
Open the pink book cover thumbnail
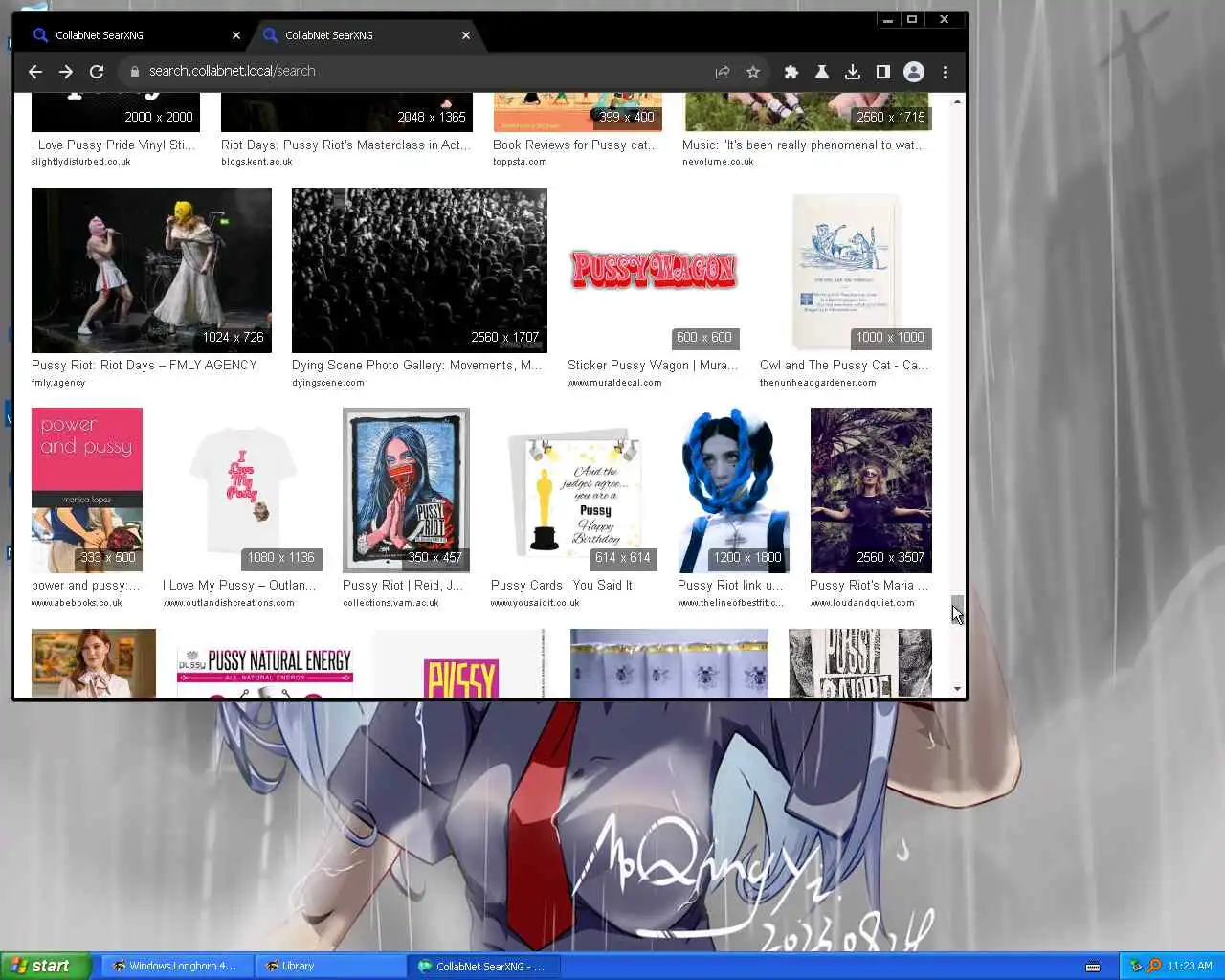tap(87, 490)
